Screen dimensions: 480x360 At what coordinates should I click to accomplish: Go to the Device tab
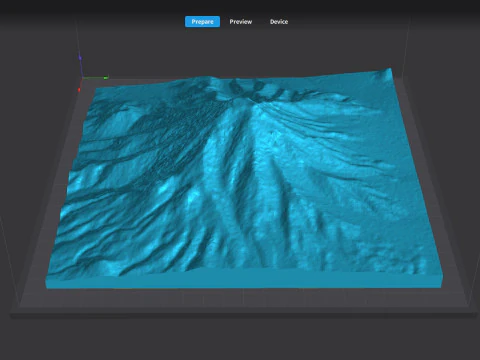tap(279, 22)
